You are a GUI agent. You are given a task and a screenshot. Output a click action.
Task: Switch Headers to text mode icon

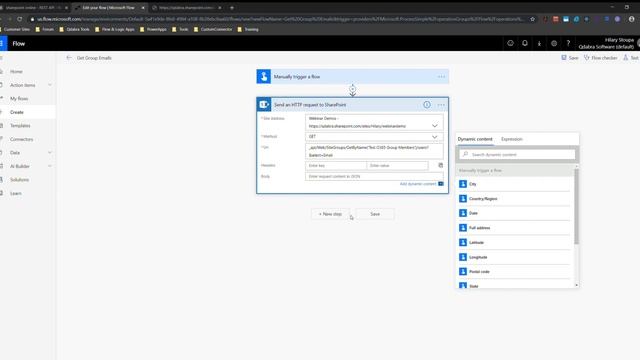pyautogui.click(x=440, y=165)
